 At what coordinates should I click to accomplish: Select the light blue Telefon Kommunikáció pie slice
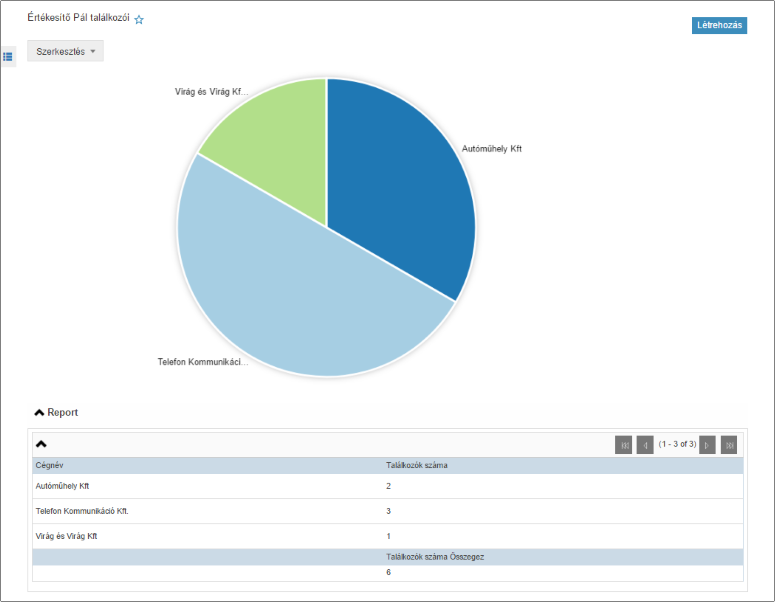tap(290, 300)
